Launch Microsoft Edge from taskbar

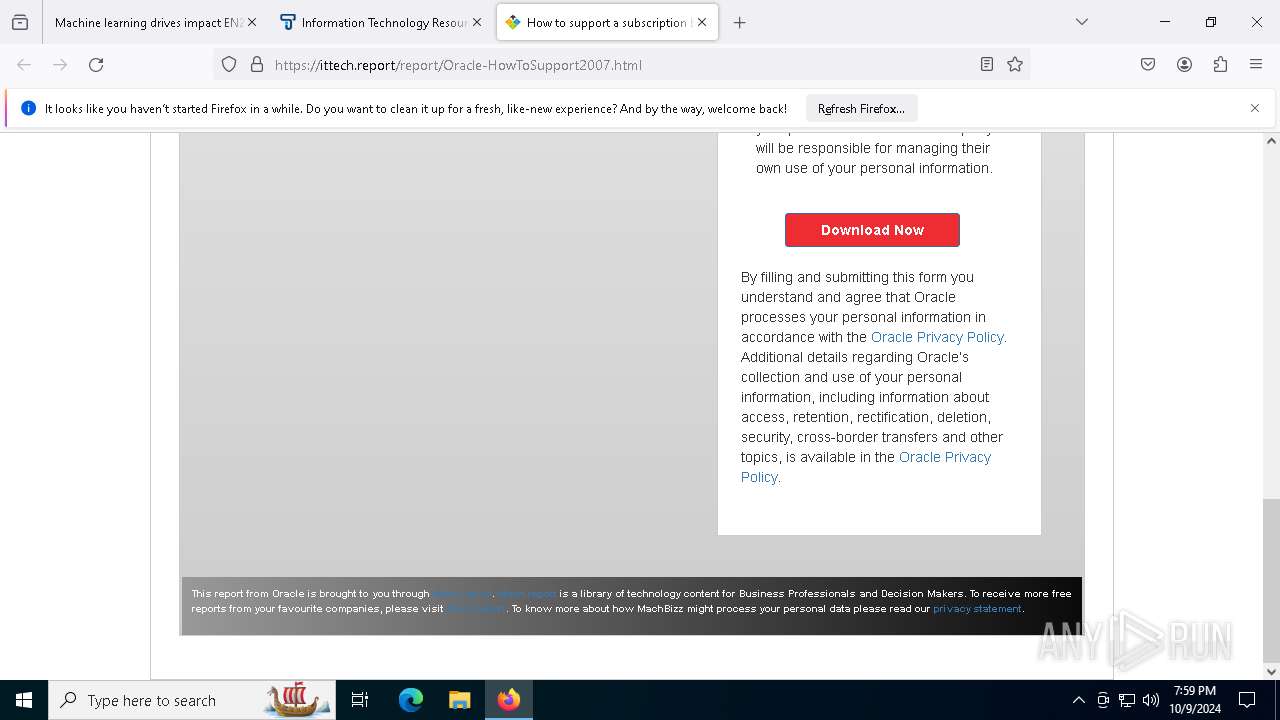[x=411, y=700]
